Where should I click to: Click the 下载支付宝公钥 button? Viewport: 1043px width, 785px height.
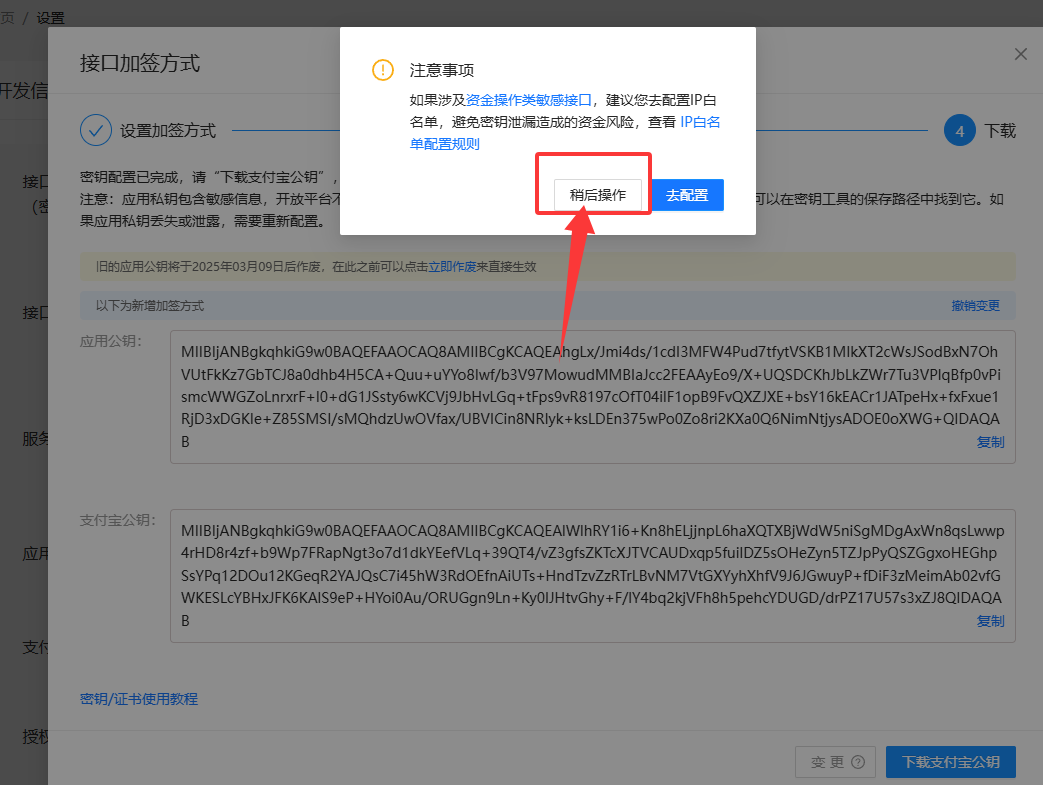[x=950, y=761]
